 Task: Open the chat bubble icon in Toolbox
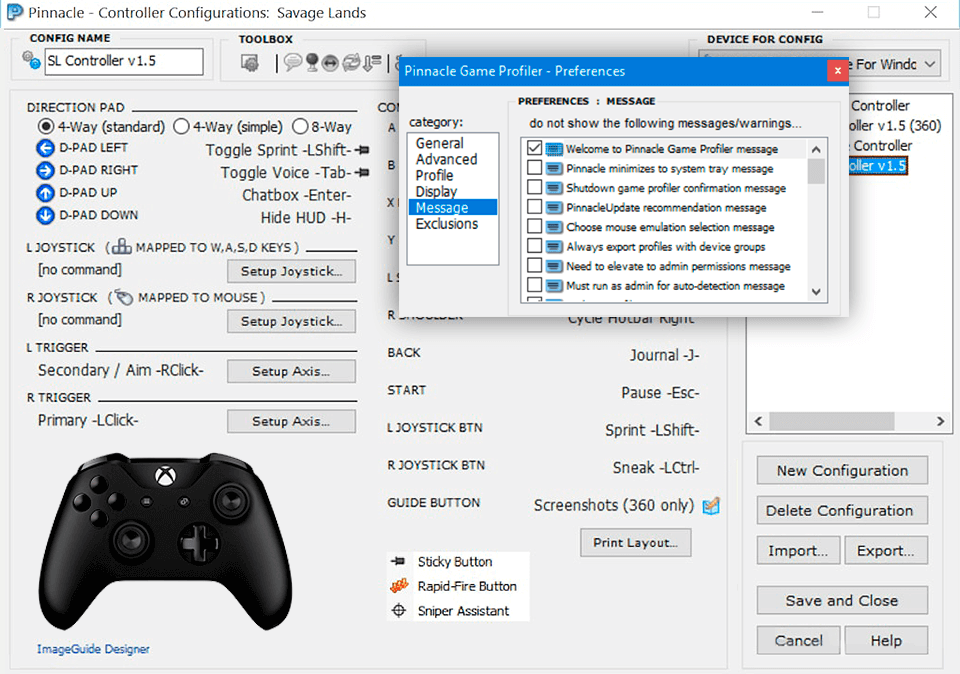tap(293, 62)
